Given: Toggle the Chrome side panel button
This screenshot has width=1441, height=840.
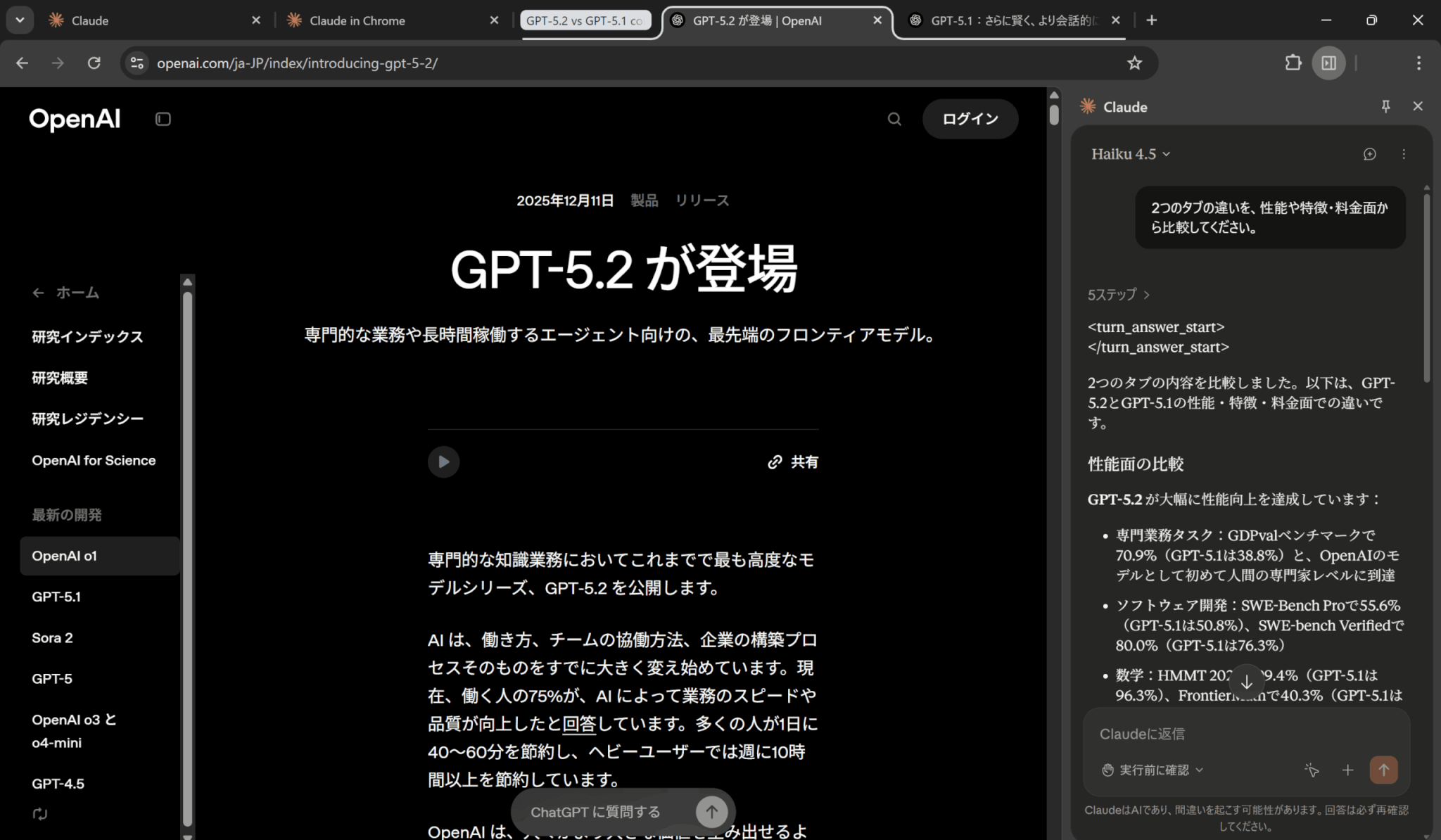Looking at the screenshot, I should [x=1328, y=63].
